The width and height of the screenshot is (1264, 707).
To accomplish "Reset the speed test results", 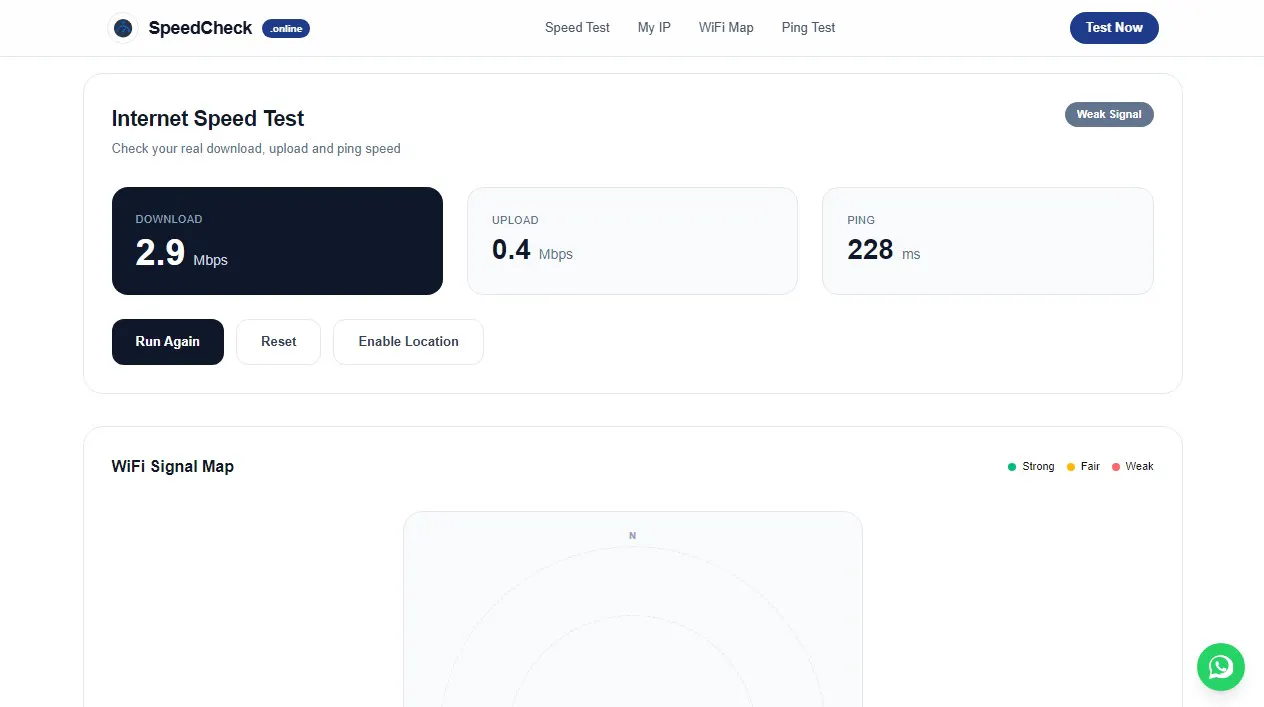I will (278, 342).
